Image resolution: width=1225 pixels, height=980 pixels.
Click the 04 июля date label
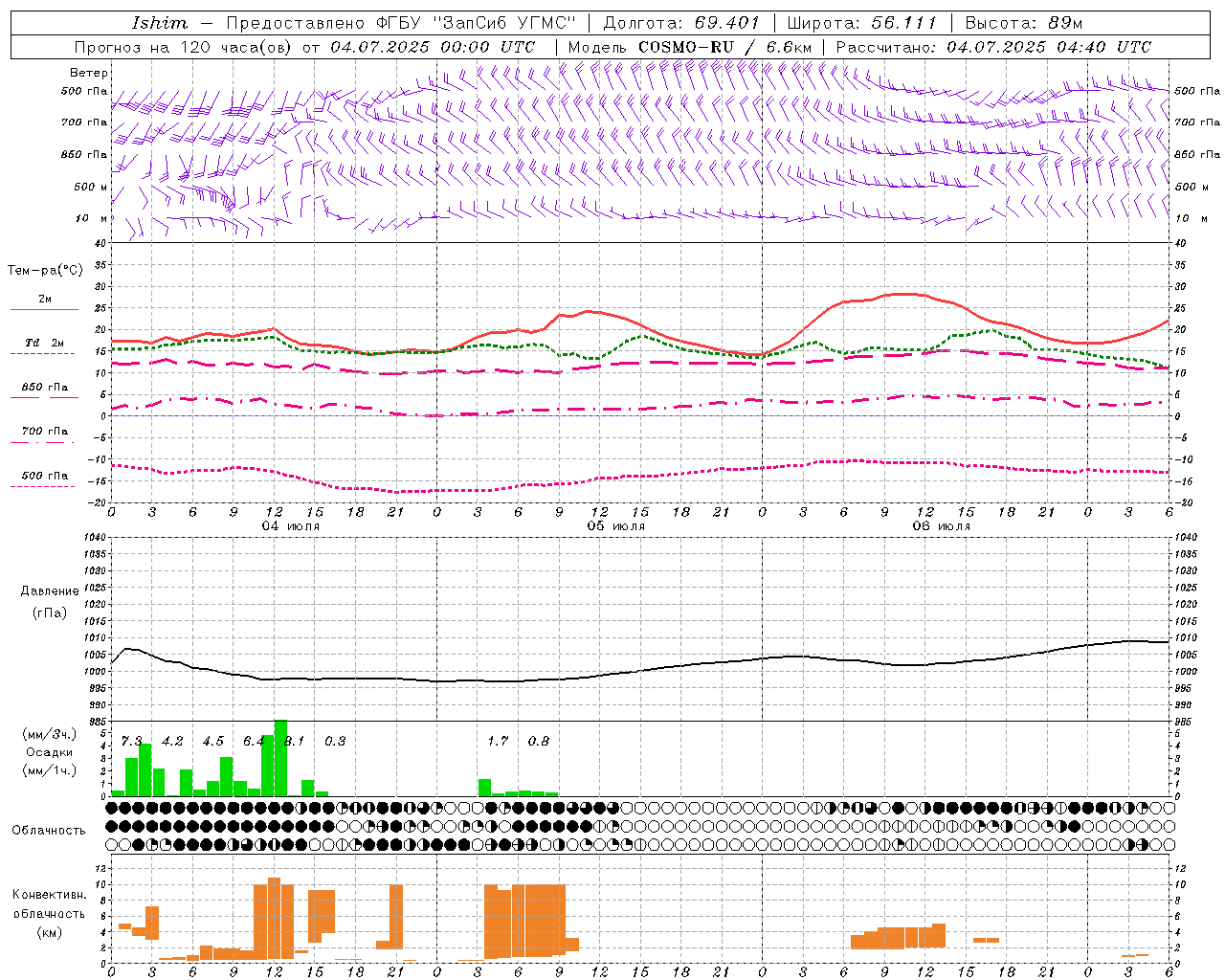pyautogui.click(x=291, y=526)
